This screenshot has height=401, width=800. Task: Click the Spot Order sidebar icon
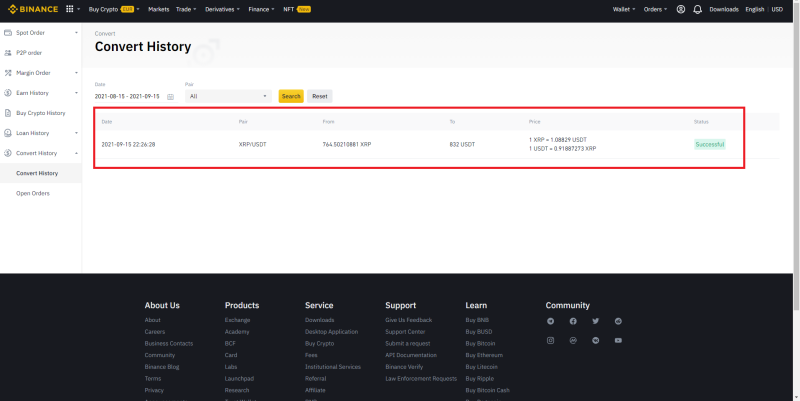8,33
